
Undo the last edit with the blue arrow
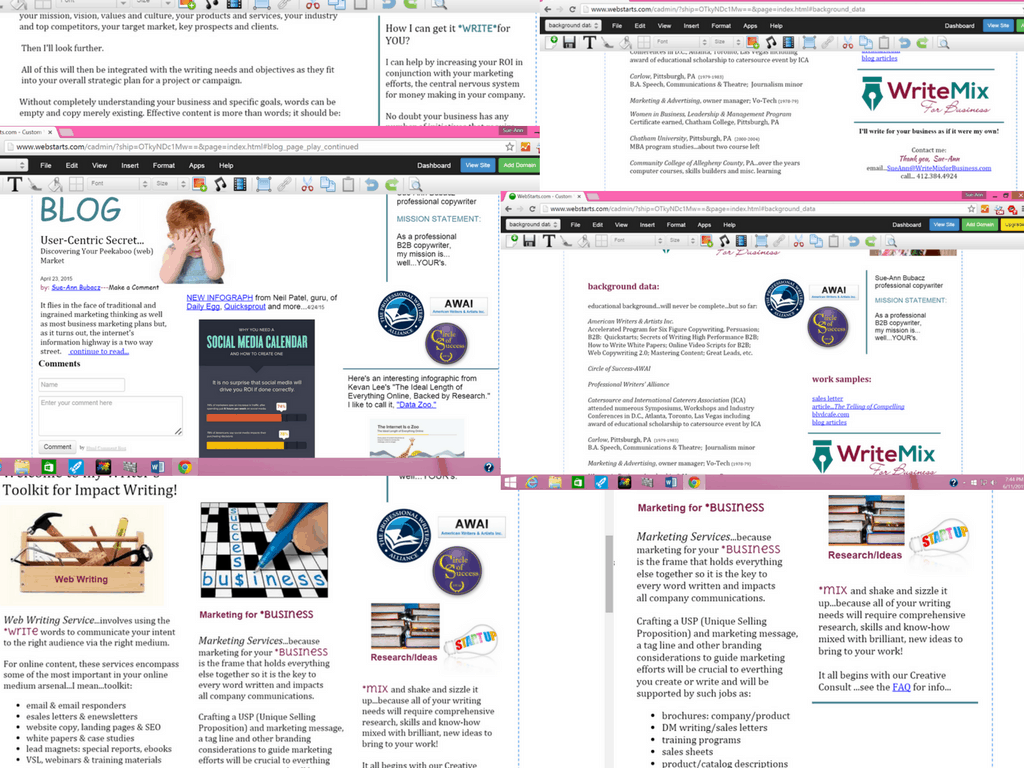coord(370,185)
